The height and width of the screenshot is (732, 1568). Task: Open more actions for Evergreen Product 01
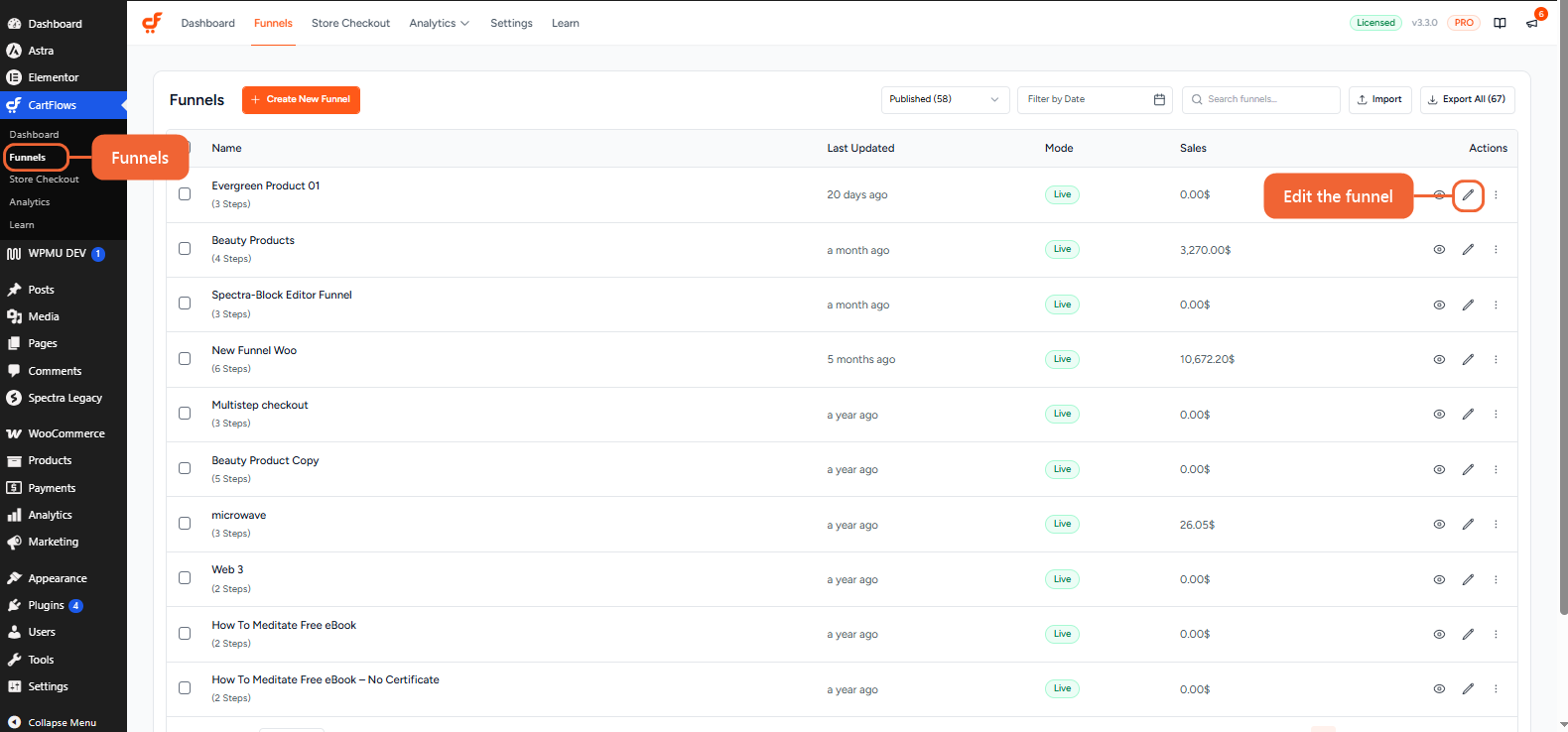[x=1496, y=194]
